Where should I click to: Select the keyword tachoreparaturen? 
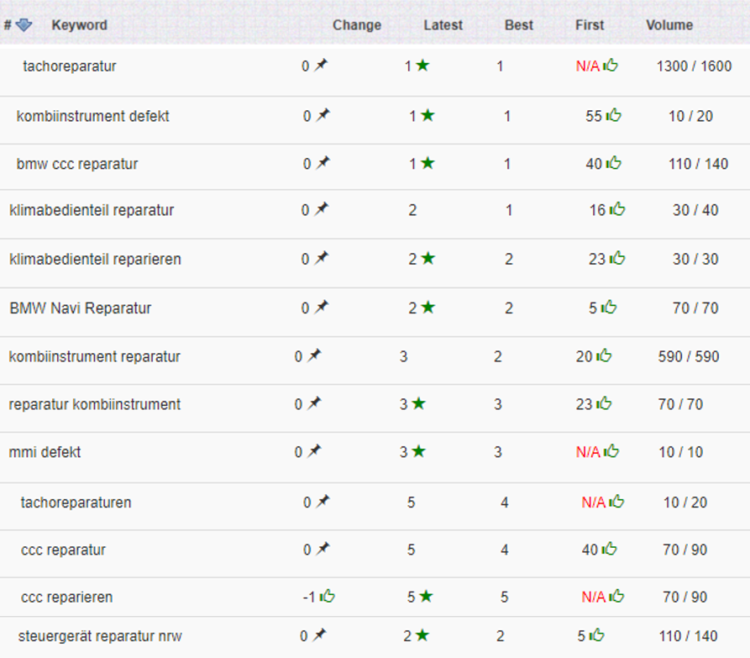pos(76,503)
